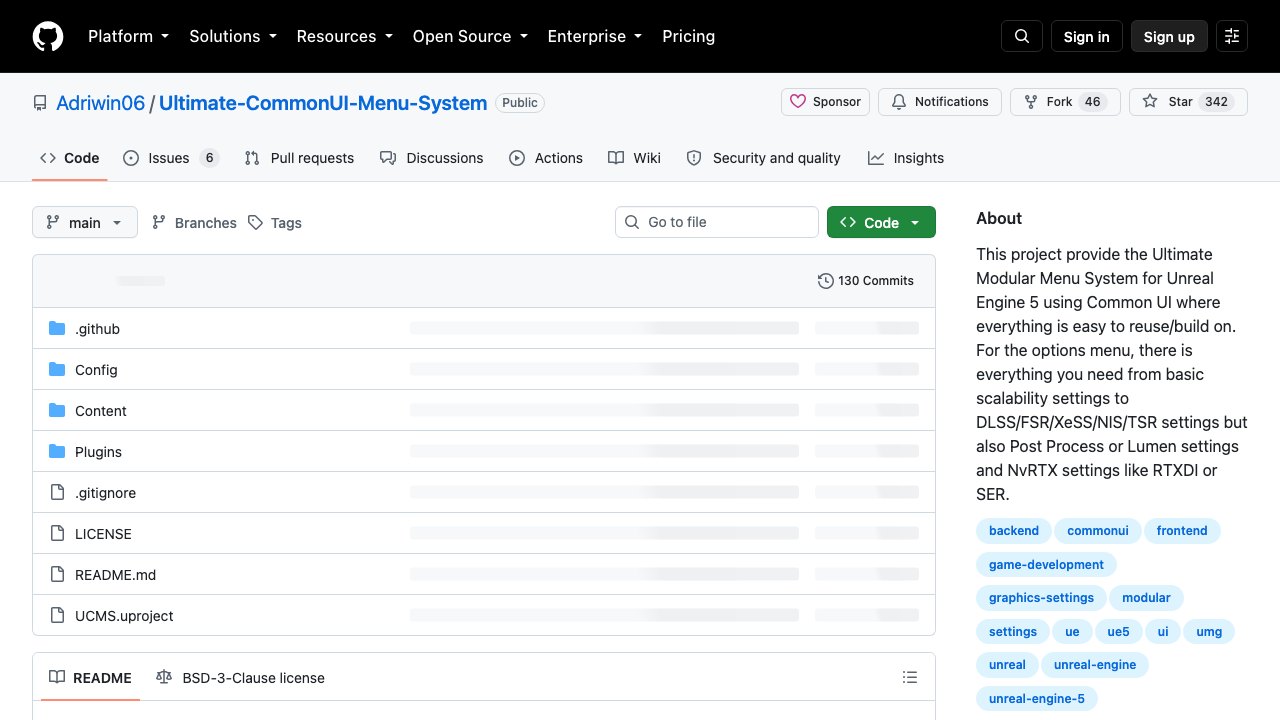Viewport: 1280px width, 720px height.
Task: Open the .gitignore file
Action: tap(105, 493)
